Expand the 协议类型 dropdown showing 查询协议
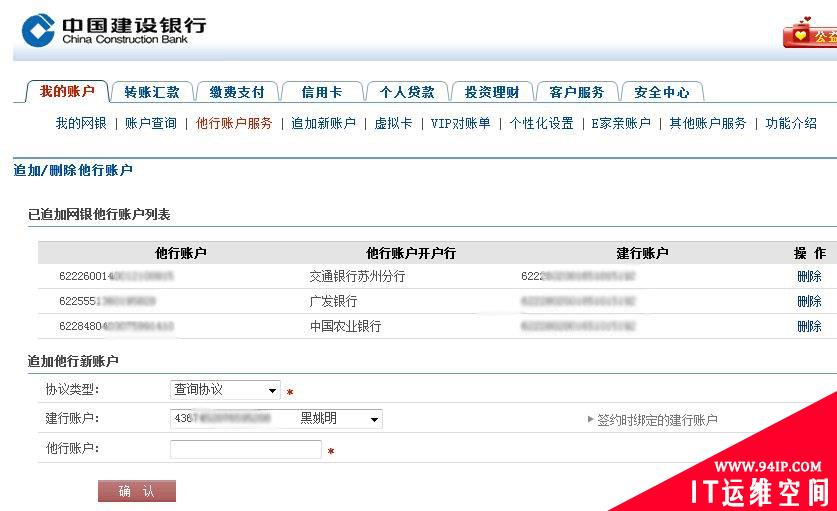This screenshot has height=511, width=837. (225, 390)
